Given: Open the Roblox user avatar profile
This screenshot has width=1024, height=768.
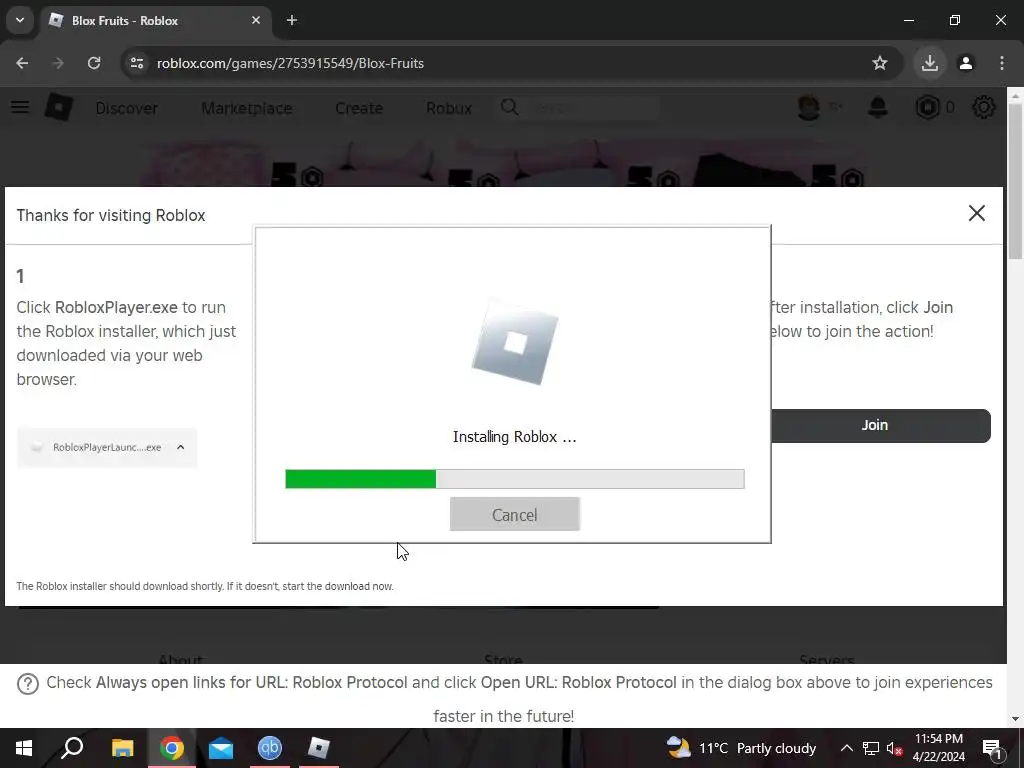Looking at the screenshot, I should coord(808,107).
